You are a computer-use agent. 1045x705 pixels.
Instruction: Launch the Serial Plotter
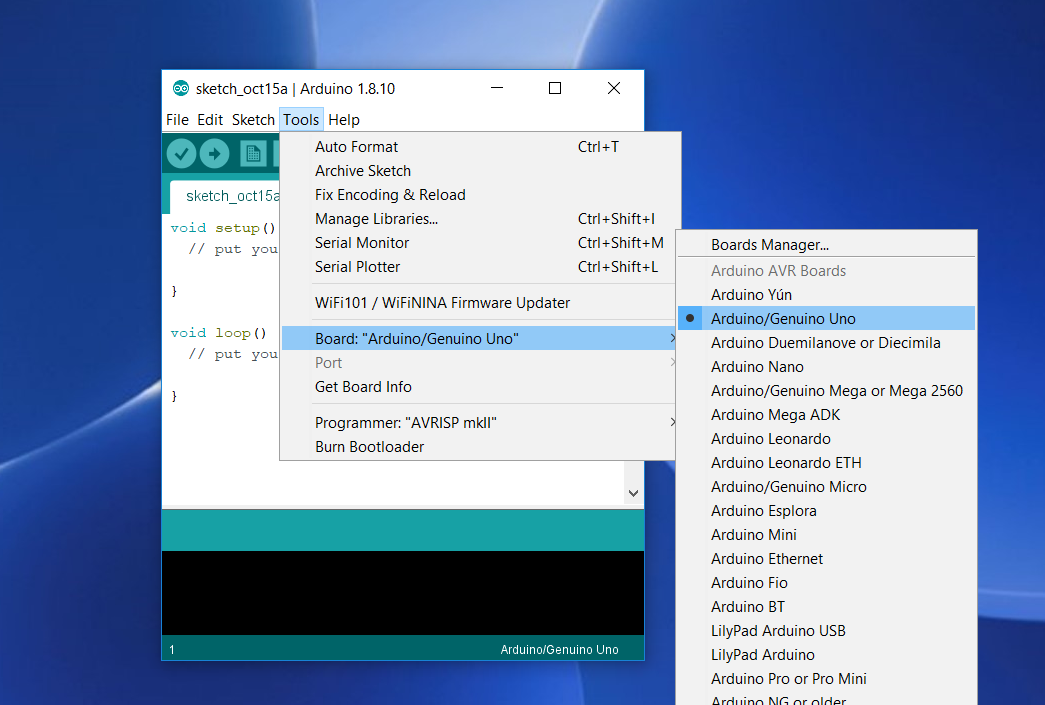coord(479,267)
